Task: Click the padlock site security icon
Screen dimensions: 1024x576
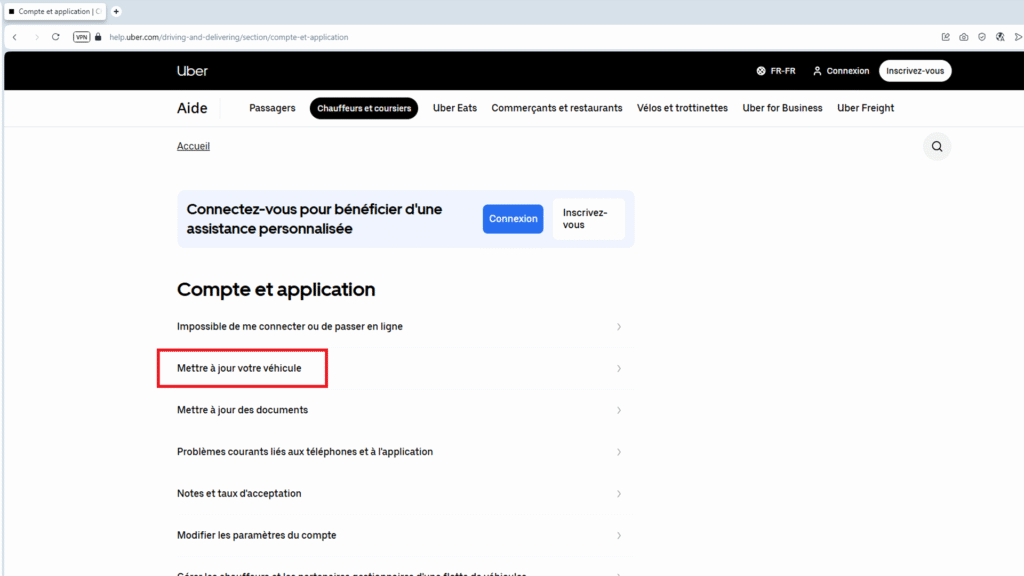Action: (98, 37)
